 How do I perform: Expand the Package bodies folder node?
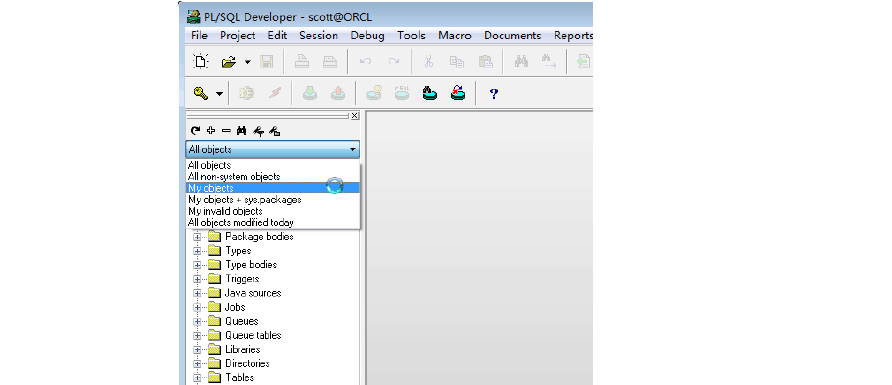tap(197, 237)
